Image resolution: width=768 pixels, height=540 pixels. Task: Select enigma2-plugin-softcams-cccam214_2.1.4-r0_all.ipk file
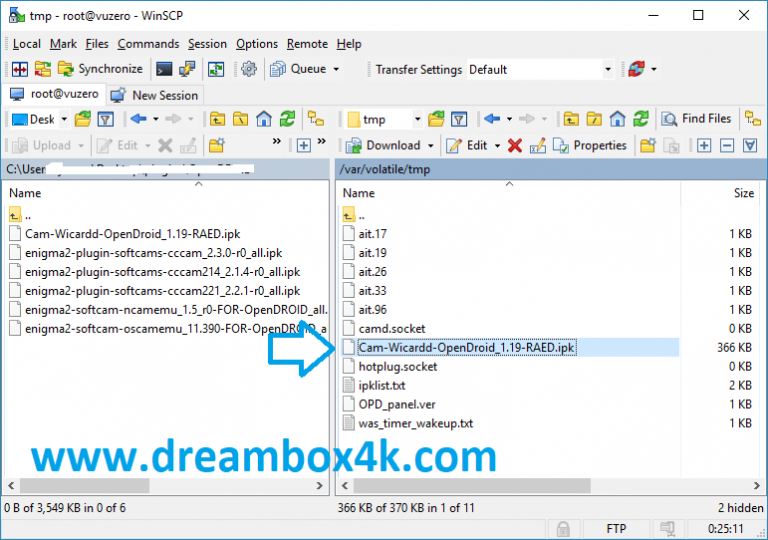click(x=163, y=272)
